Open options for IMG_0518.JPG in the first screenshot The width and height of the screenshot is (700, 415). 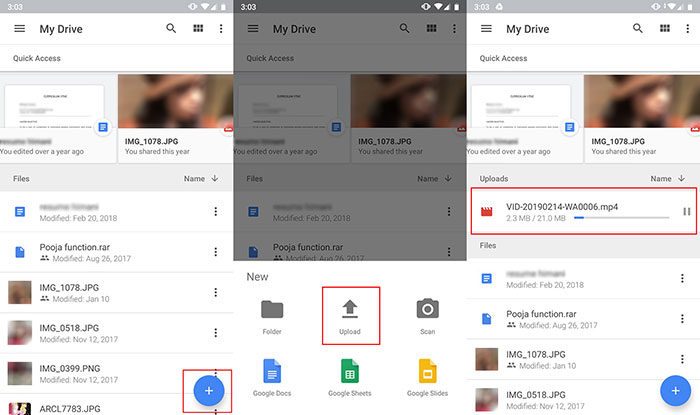coord(216,332)
